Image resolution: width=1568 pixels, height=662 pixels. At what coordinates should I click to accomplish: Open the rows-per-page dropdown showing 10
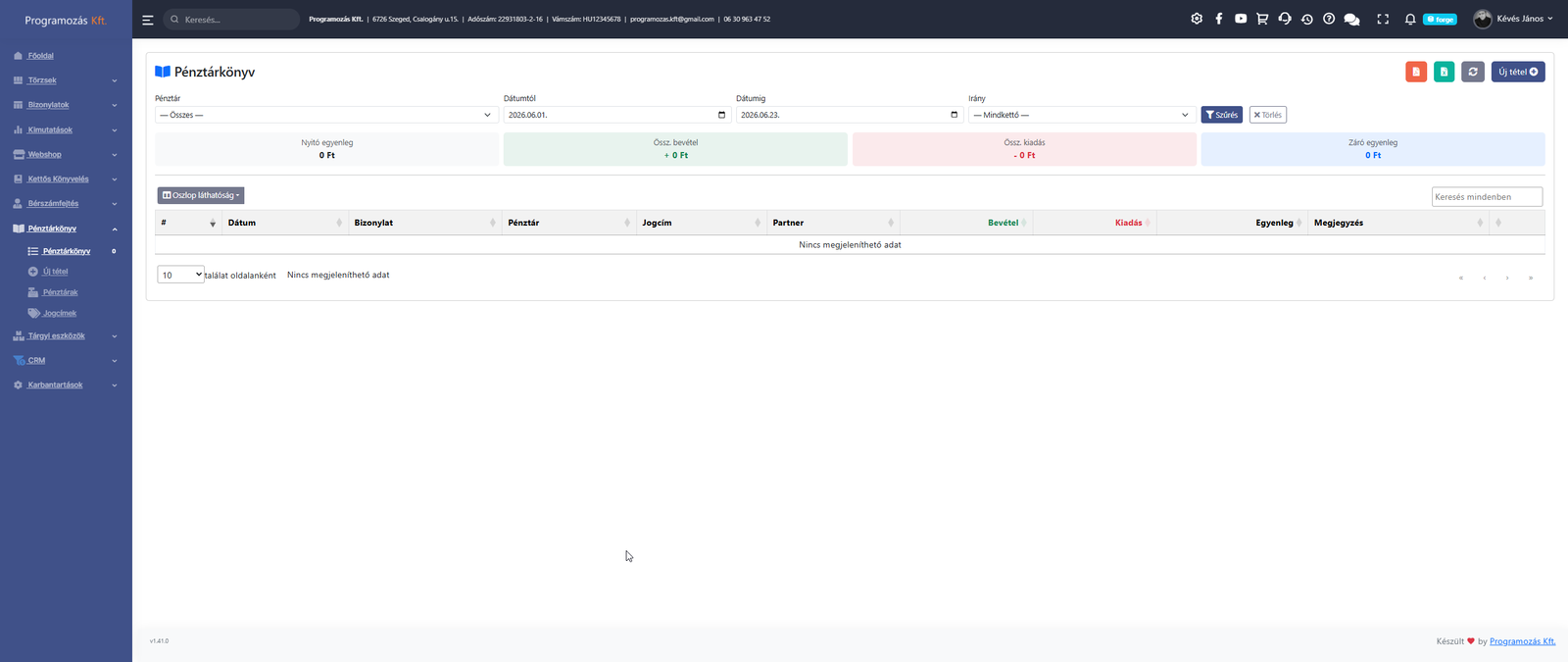pyautogui.click(x=180, y=275)
